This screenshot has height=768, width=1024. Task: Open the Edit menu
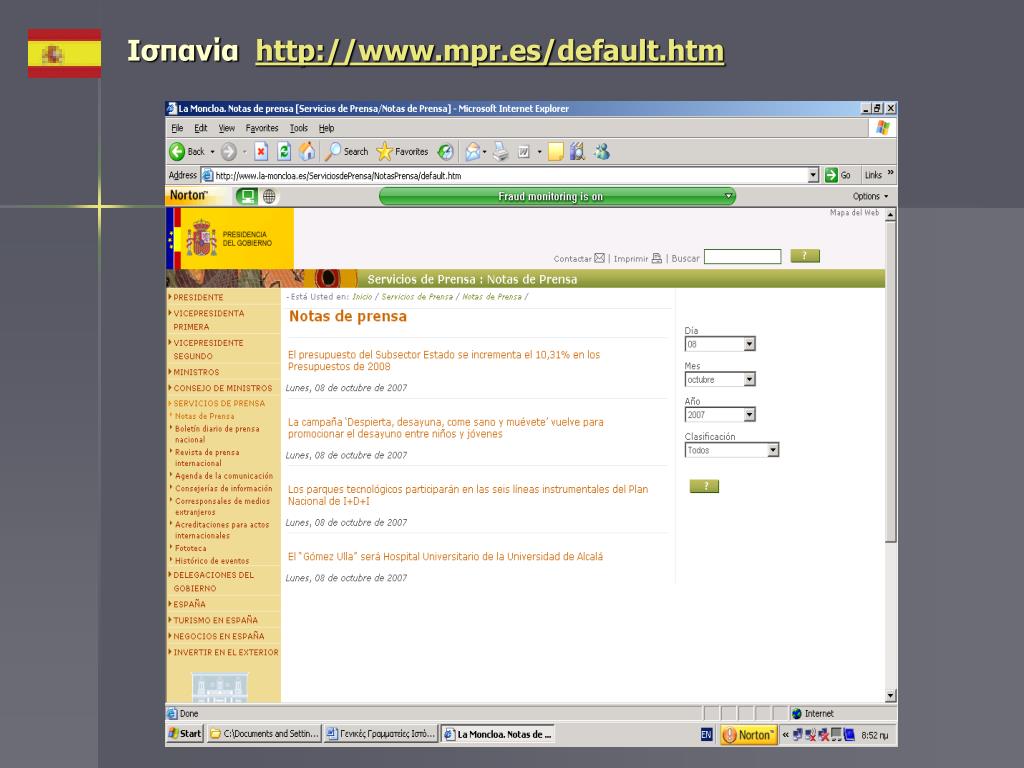(x=200, y=128)
